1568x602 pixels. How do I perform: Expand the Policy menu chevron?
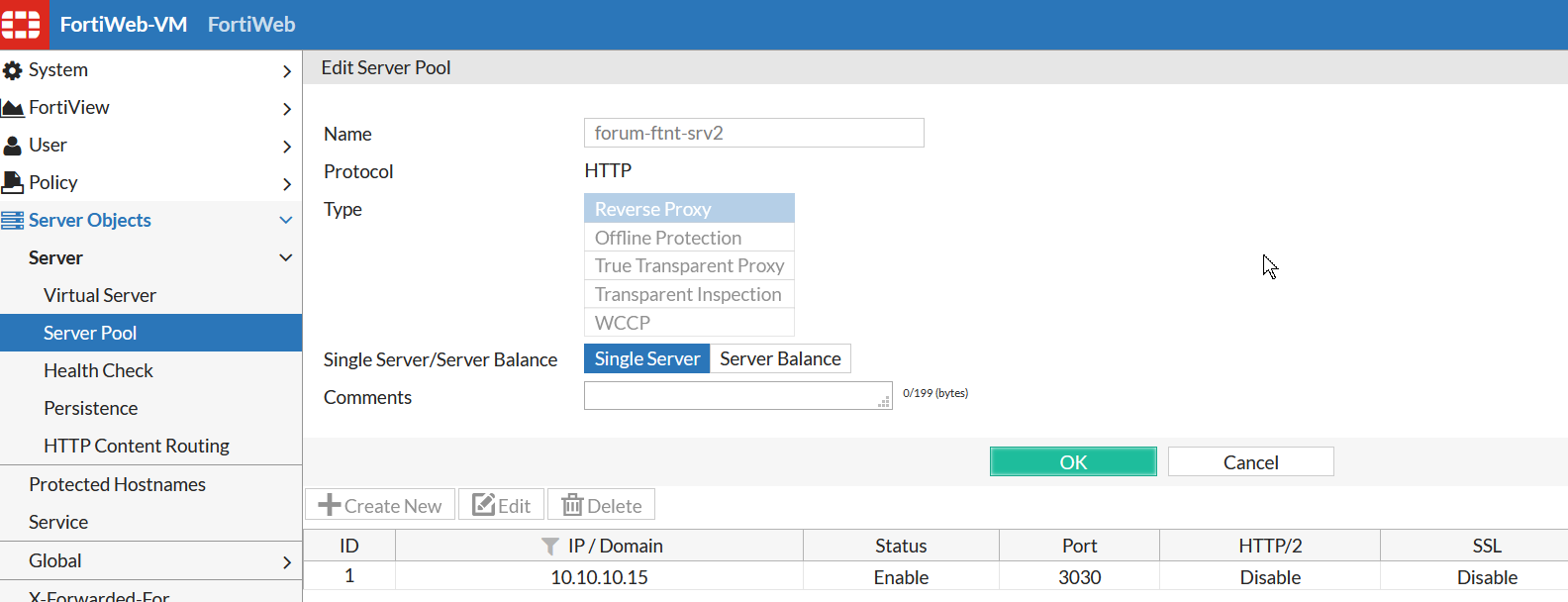pyautogui.click(x=286, y=184)
